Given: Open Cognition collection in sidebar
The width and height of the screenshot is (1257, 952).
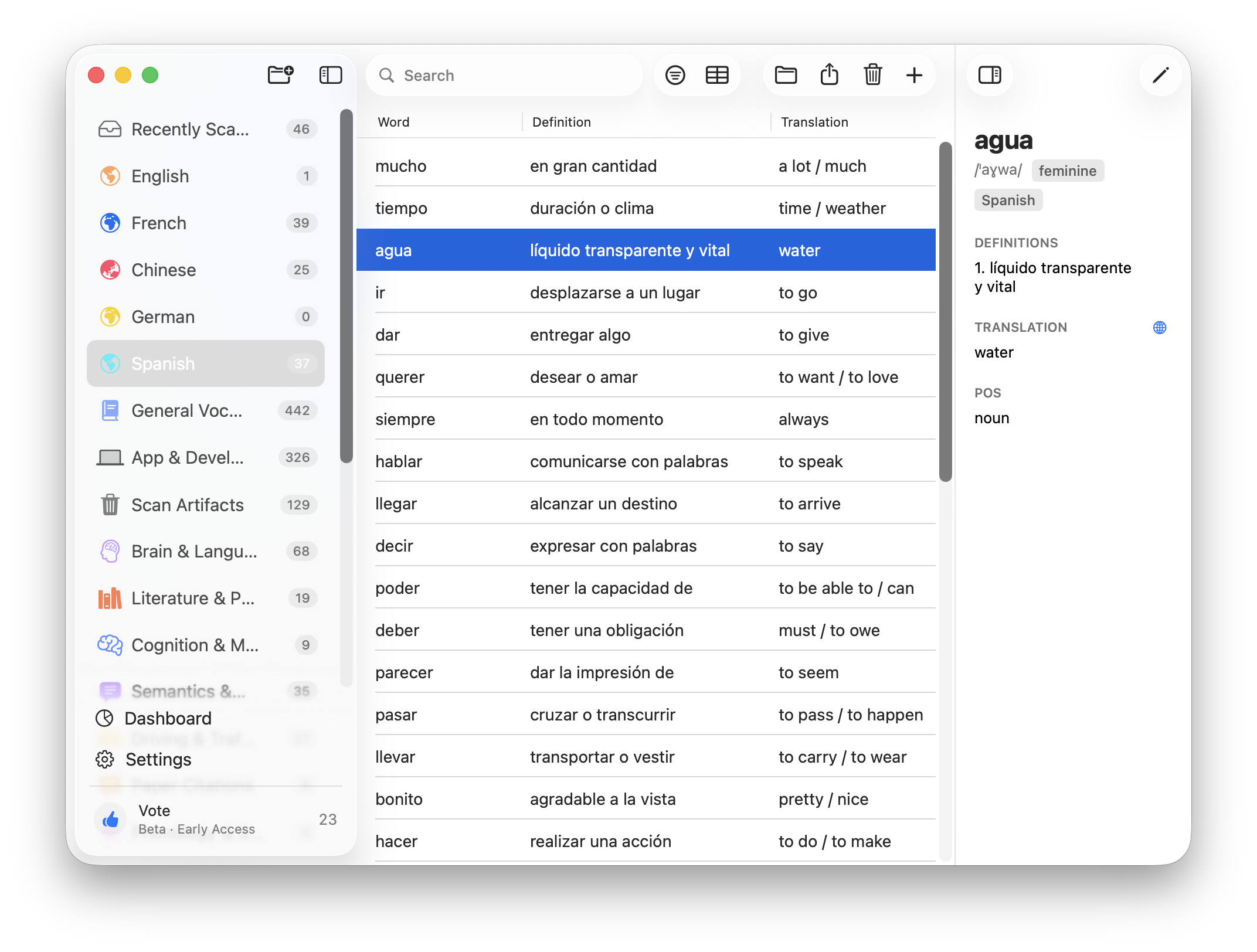Looking at the screenshot, I should tap(206, 645).
